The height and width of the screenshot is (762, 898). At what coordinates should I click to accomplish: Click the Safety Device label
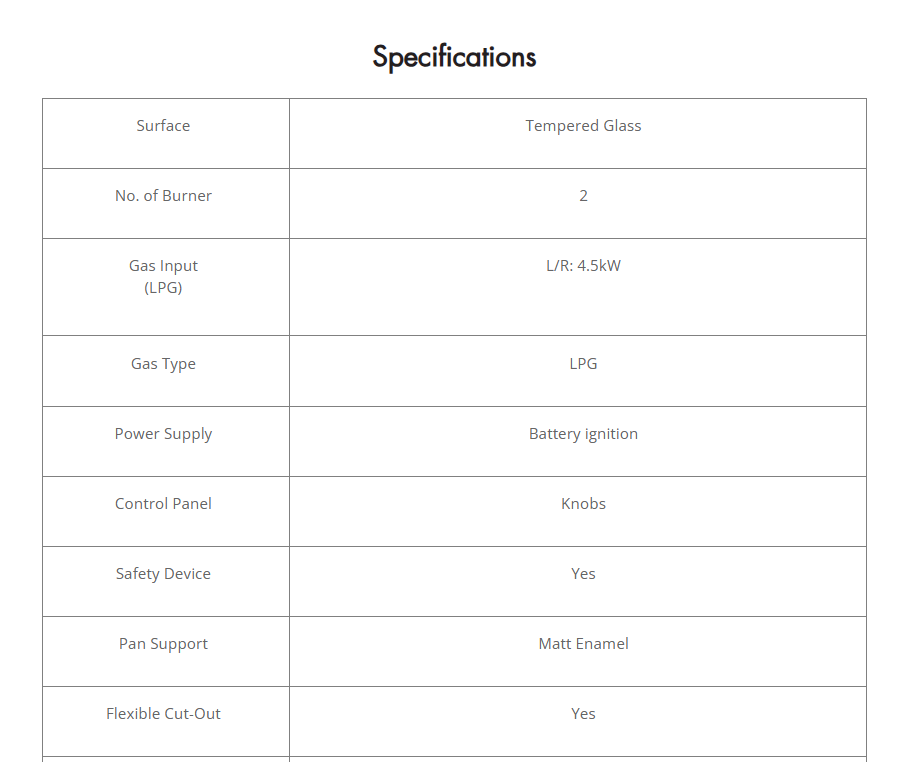point(163,574)
